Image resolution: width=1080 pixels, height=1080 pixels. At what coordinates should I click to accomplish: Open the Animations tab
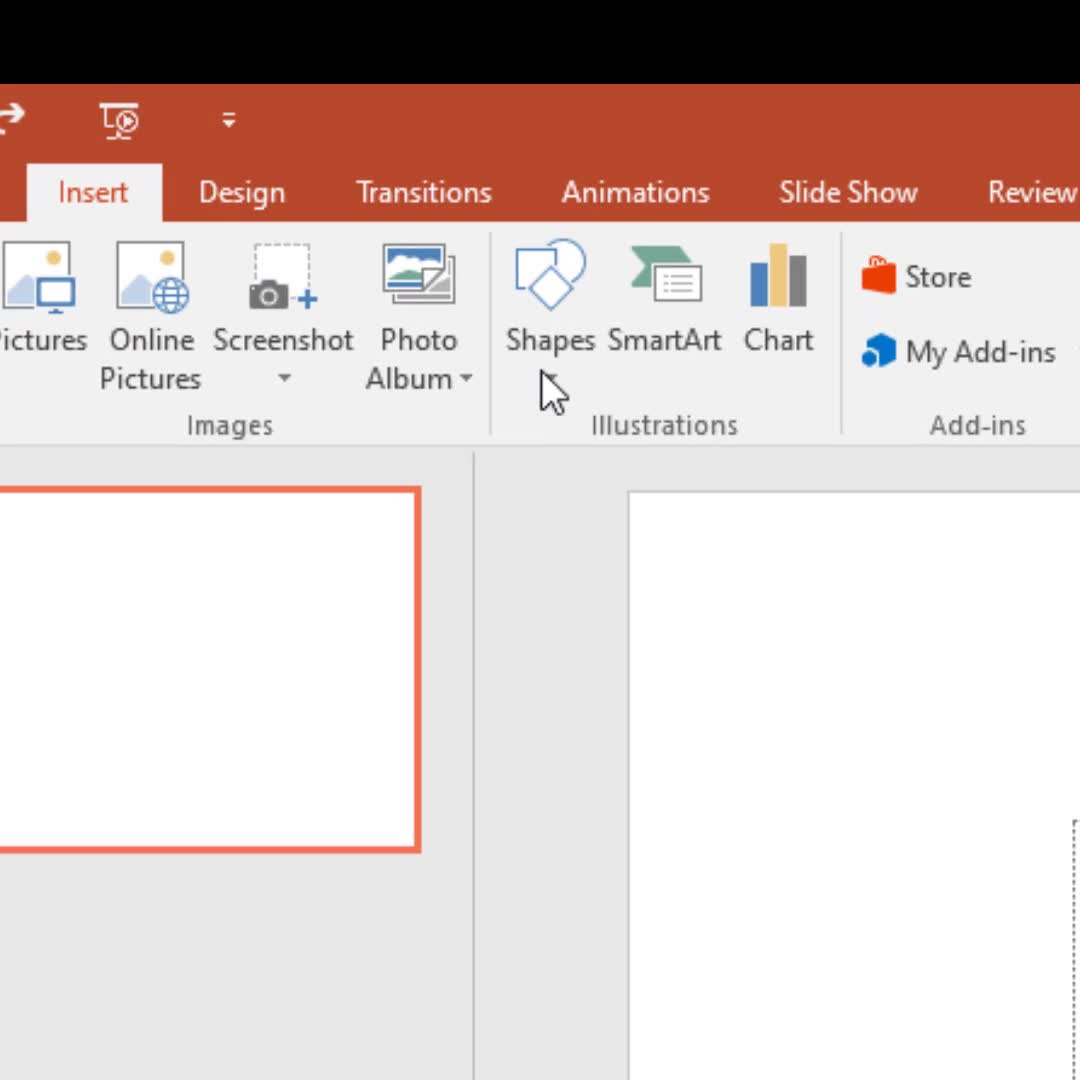pyautogui.click(x=635, y=193)
